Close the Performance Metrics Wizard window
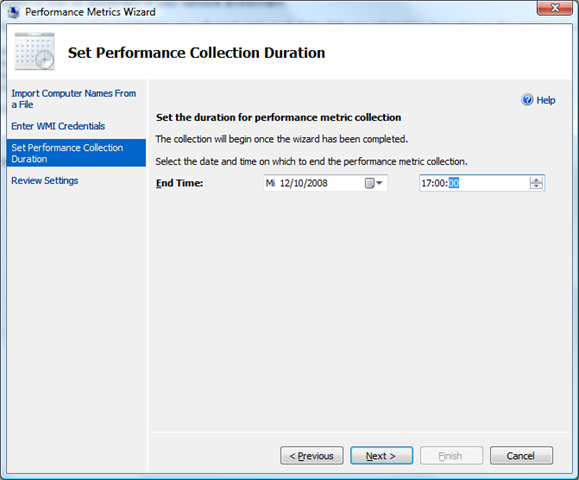This screenshot has height=480, width=579. [554, 7]
